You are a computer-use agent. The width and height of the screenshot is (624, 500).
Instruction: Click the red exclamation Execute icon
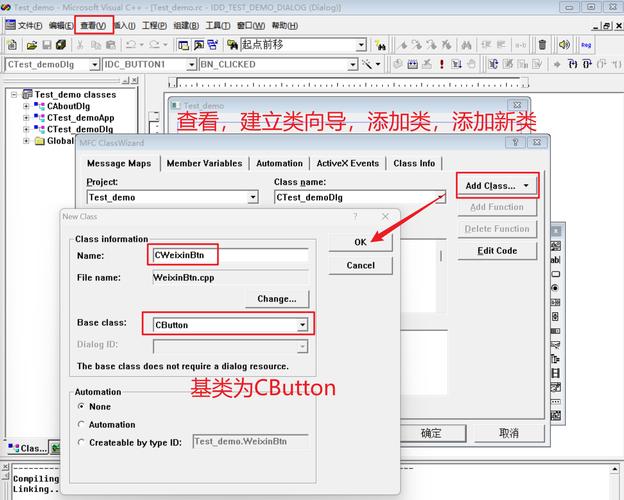pyautogui.click(x=441, y=64)
